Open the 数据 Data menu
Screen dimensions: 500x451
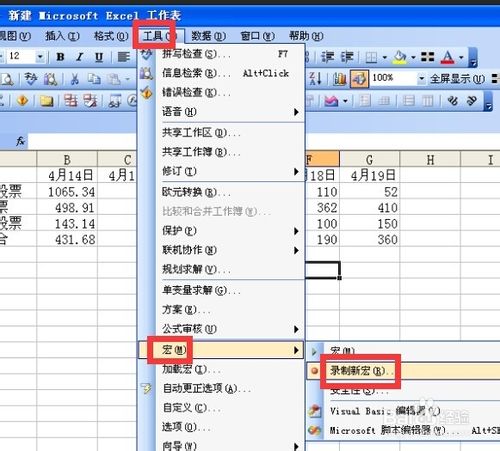pos(209,36)
